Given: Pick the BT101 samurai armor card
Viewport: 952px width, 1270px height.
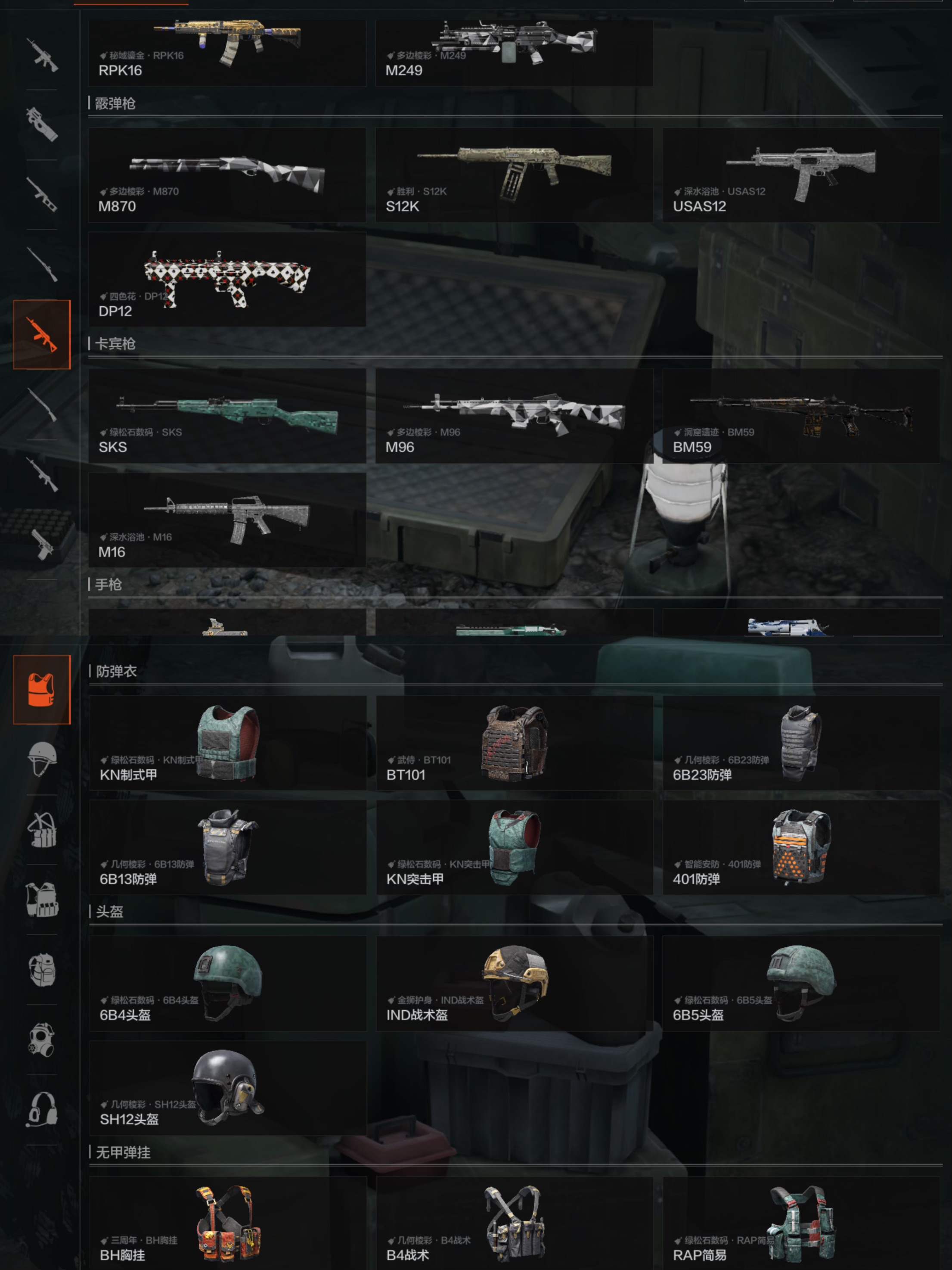Looking at the screenshot, I should (515, 743).
